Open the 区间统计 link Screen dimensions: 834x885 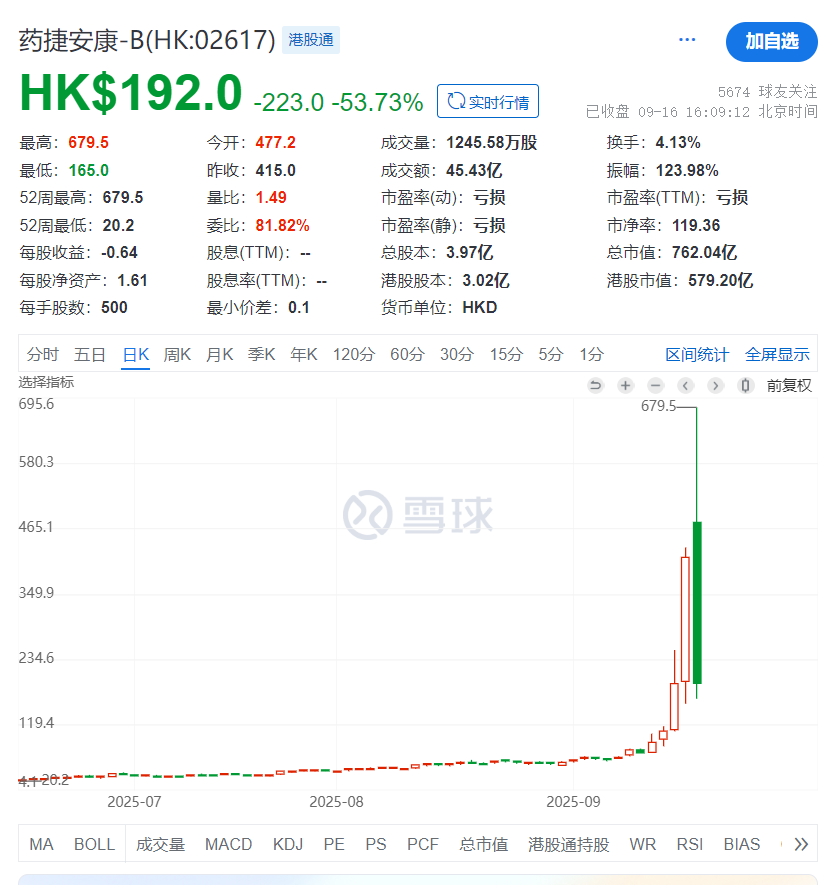click(697, 354)
